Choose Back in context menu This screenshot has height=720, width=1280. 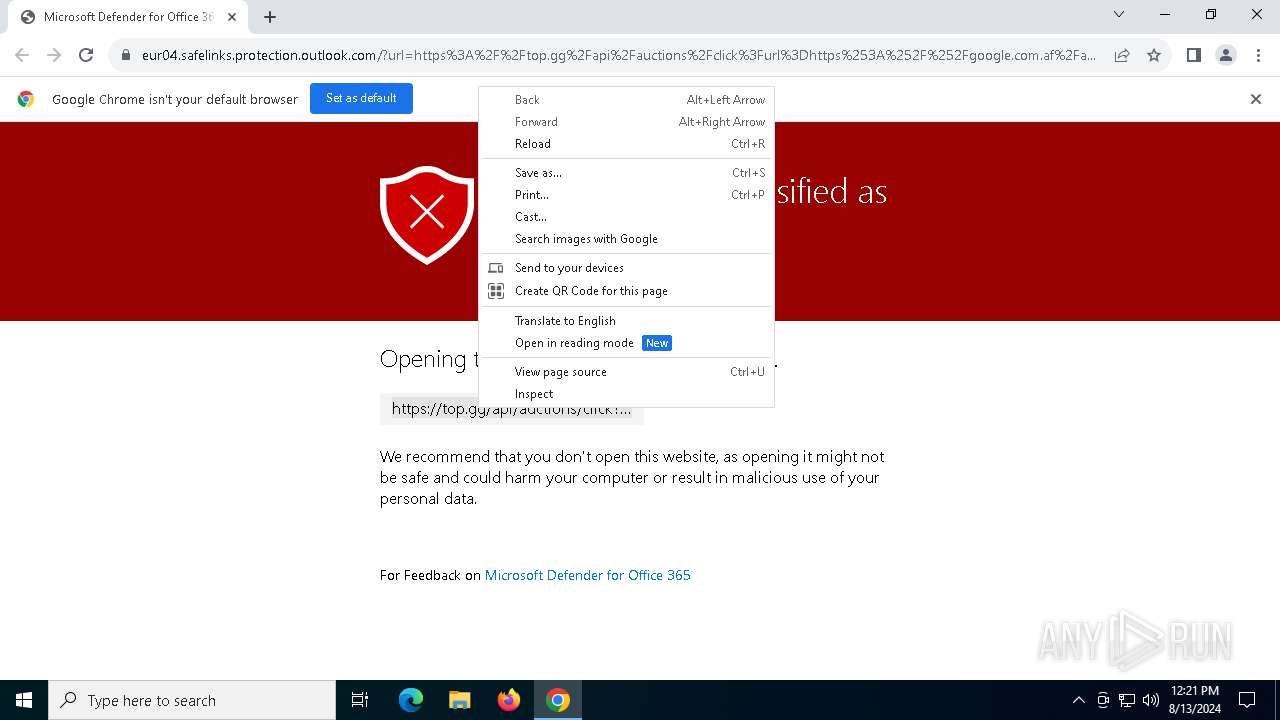(x=626, y=100)
